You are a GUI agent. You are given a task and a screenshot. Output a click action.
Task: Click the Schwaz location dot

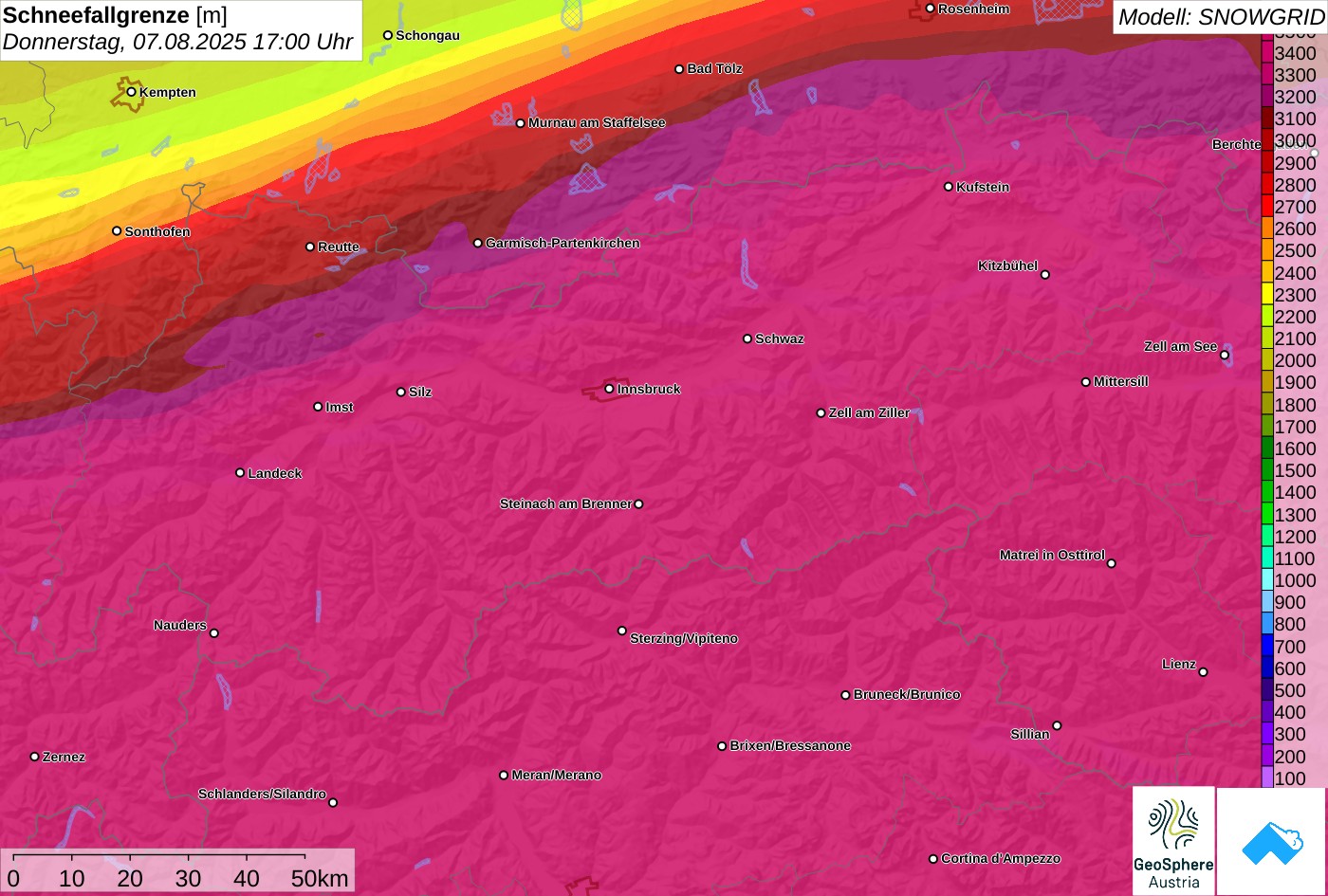[747, 338]
